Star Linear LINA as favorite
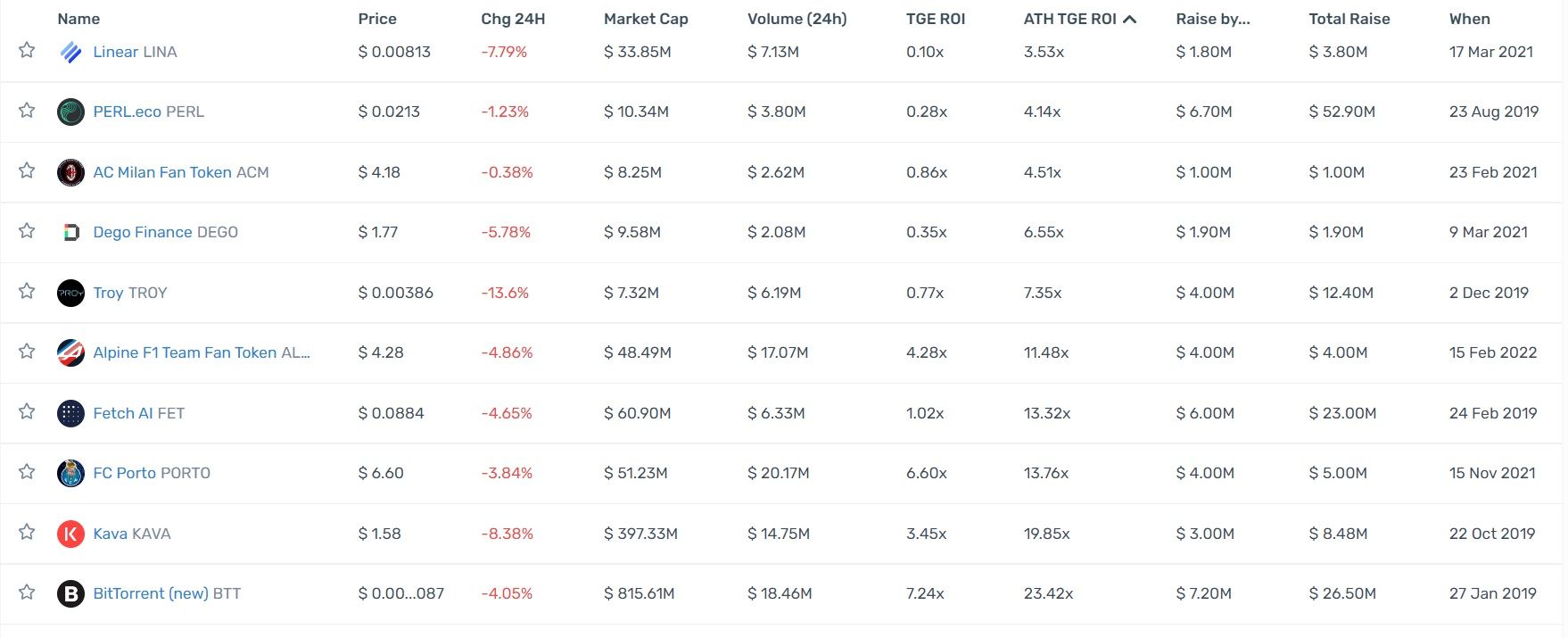Image resolution: width=1568 pixels, height=638 pixels. tap(27, 50)
